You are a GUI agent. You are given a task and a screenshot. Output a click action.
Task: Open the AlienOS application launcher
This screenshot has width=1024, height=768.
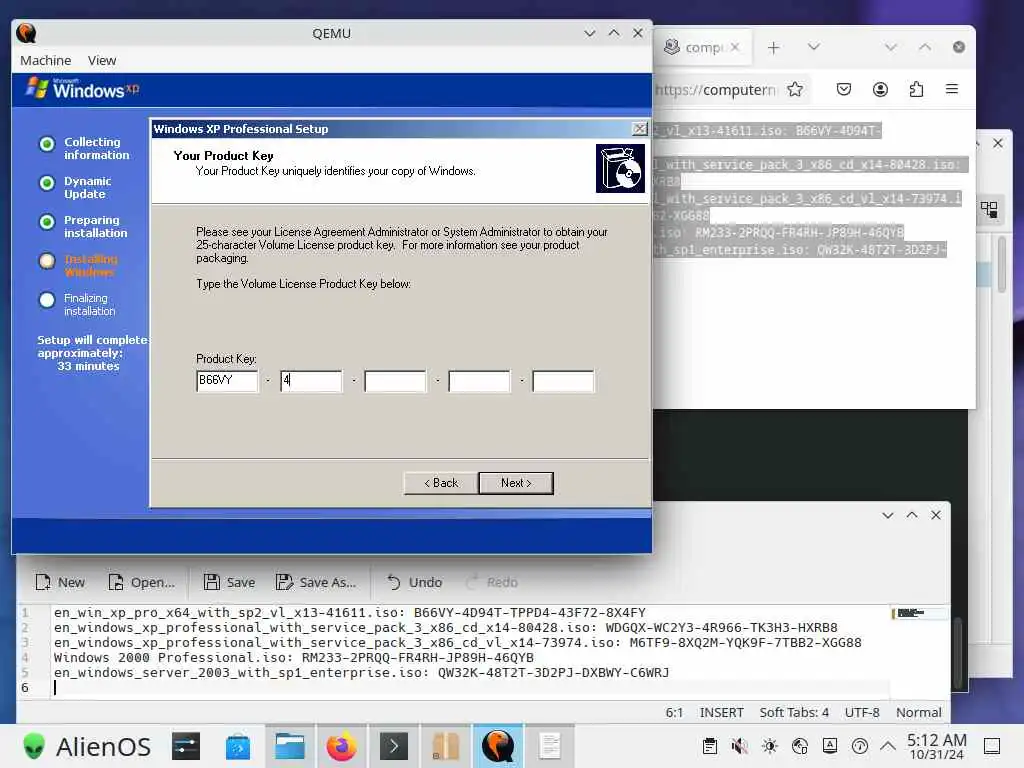[x=87, y=746]
